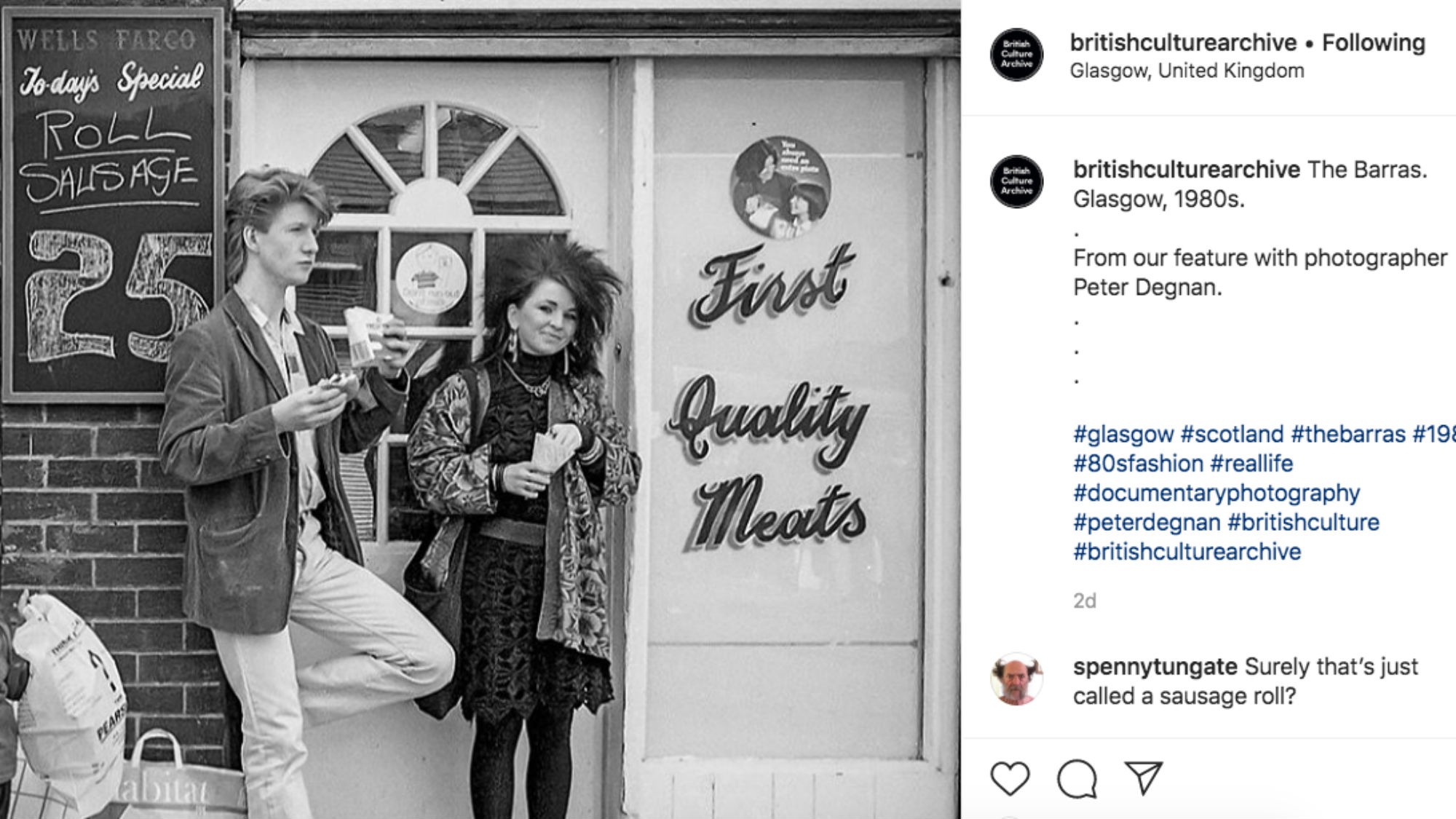Open Glasgow, United Kingdom location link

1187,71
